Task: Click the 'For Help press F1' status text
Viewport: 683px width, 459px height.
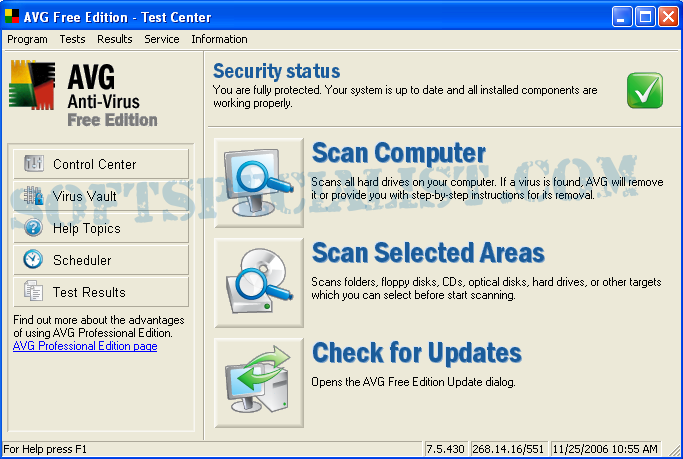Action: 45,449
